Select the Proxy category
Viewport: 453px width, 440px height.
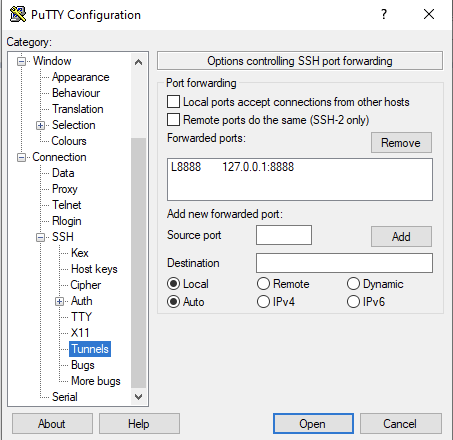[x=65, y=189]
